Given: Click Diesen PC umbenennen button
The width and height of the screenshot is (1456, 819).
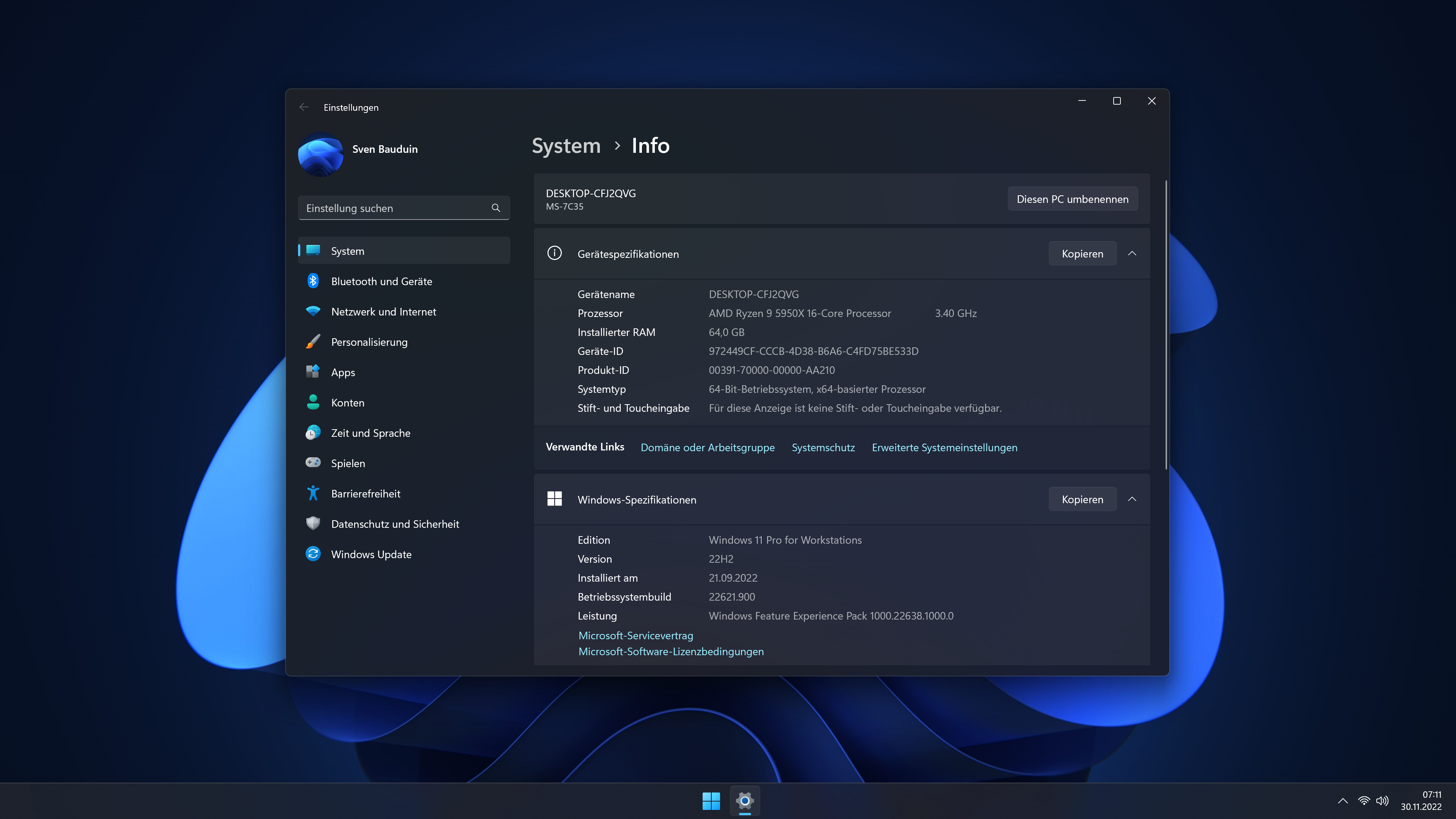Looking at the screenshot, I should point(1072,199).
